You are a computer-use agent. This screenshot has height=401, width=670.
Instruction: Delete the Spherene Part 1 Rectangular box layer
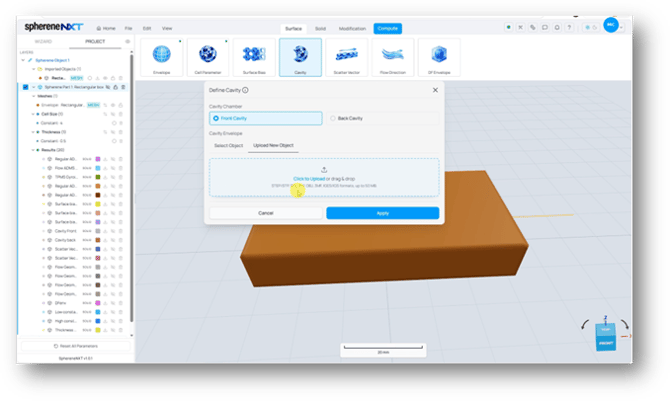[x=123, y=87]
